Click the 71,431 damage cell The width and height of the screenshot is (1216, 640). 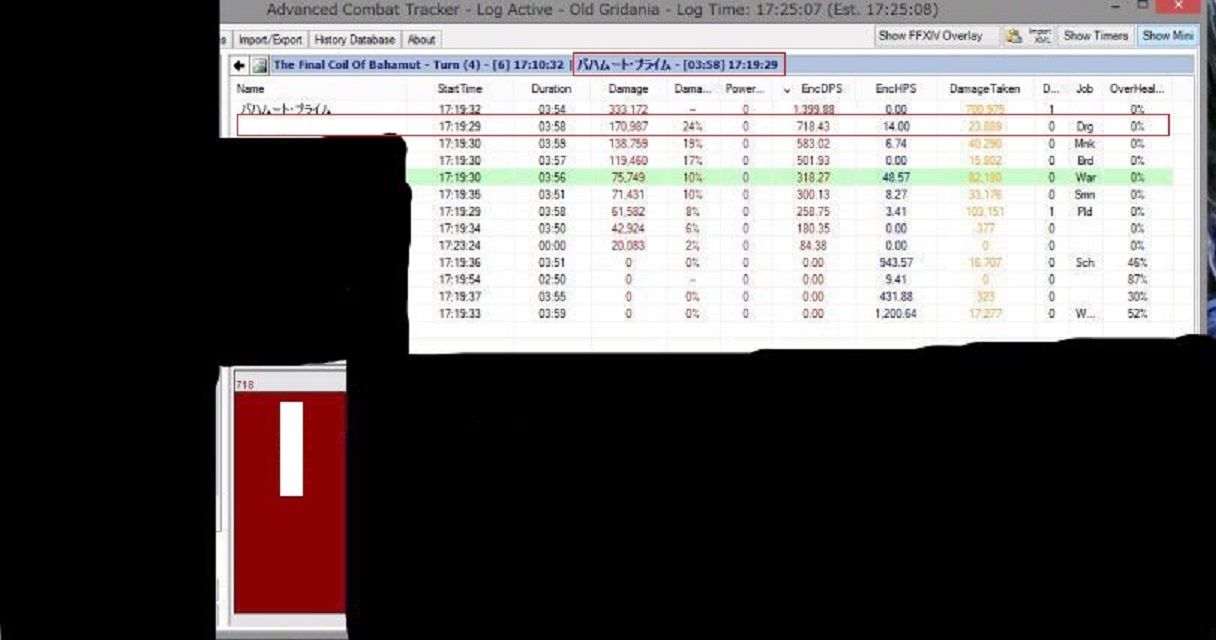(628, 195)
